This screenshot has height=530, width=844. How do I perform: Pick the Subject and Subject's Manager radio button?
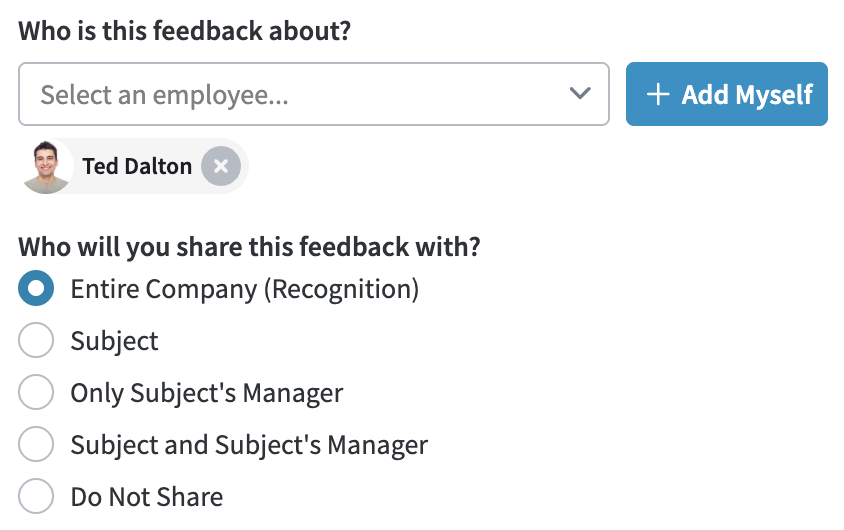click(x=36, y=444)
